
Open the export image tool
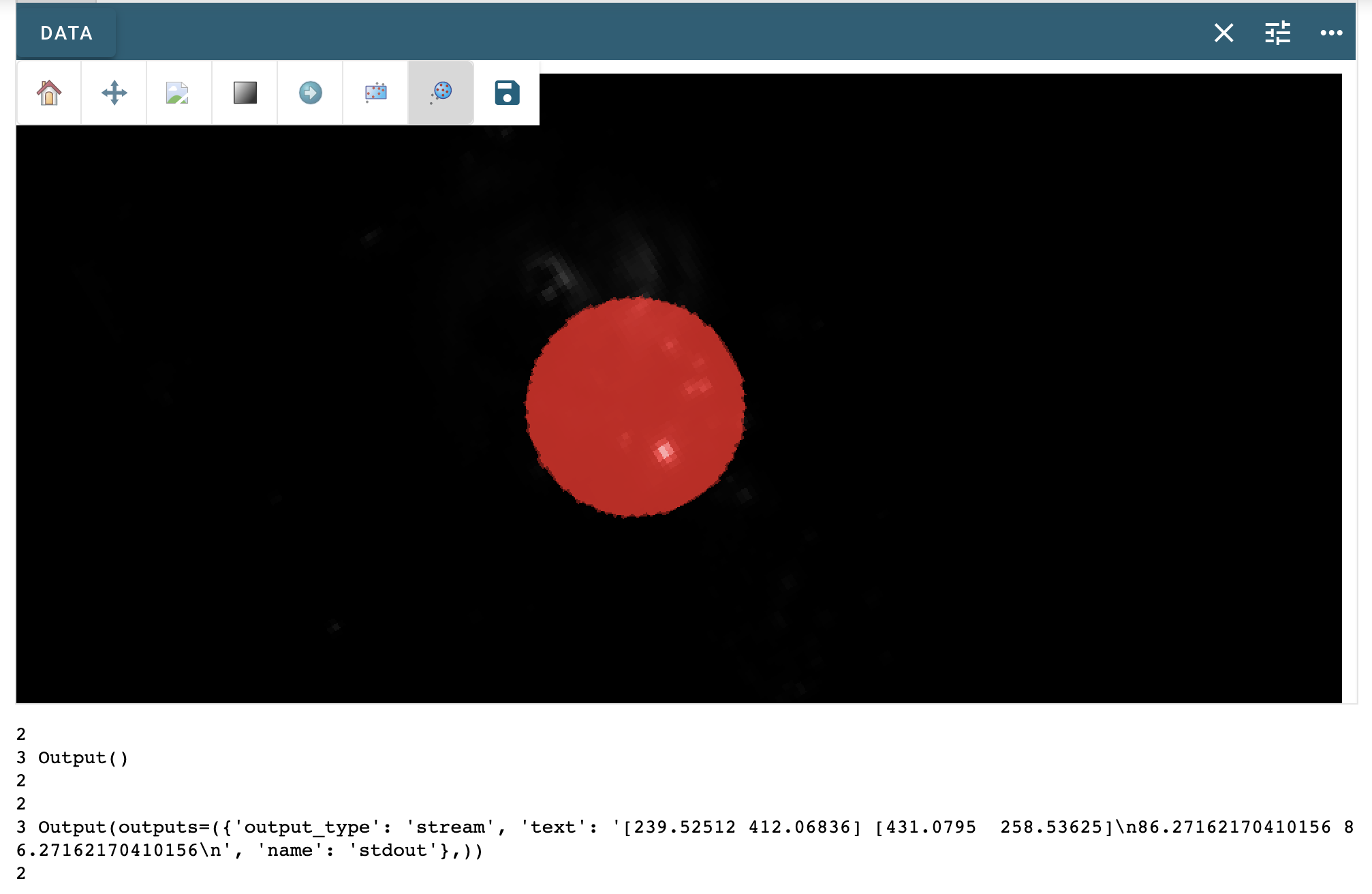(x=178, y=93)
